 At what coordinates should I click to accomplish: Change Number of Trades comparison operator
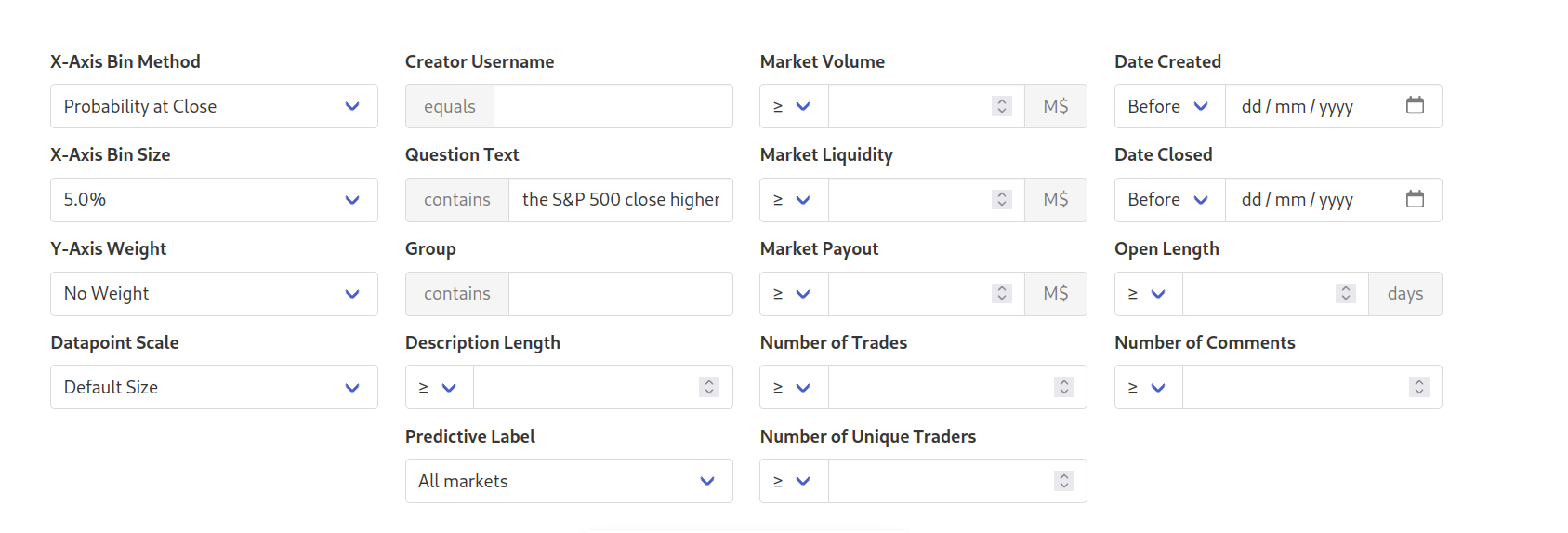794,387
